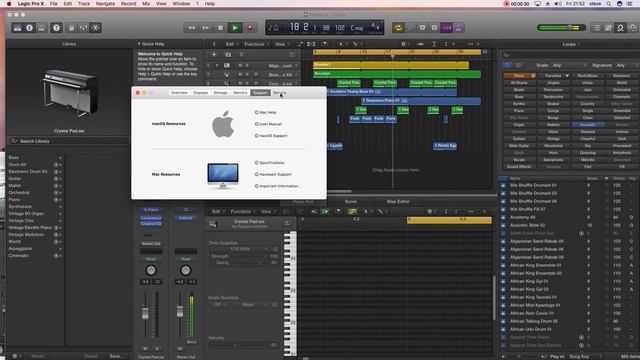Toggle the purple Metronome button
Image resolution: width=640 pixels, height=360 pixels.
point(458,28)
